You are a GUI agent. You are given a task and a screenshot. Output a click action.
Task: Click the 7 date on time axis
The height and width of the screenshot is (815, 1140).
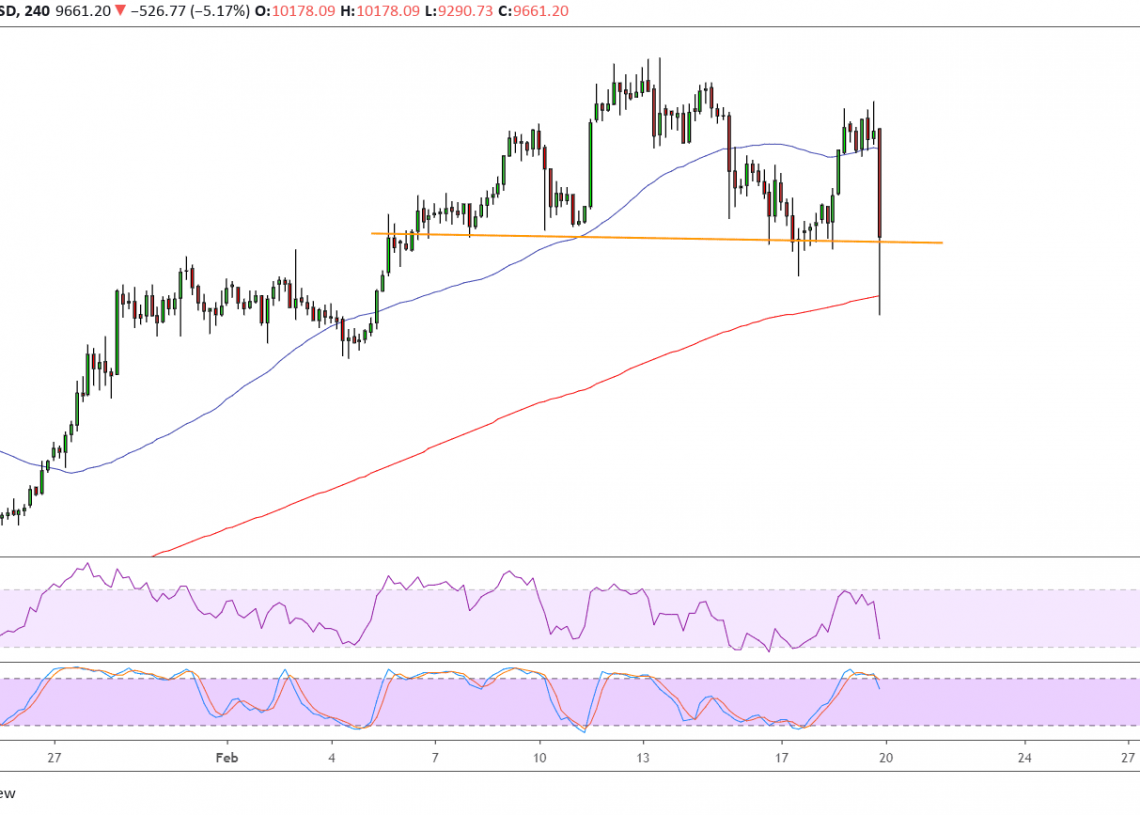pyautogui.click(x=435, y=756)
